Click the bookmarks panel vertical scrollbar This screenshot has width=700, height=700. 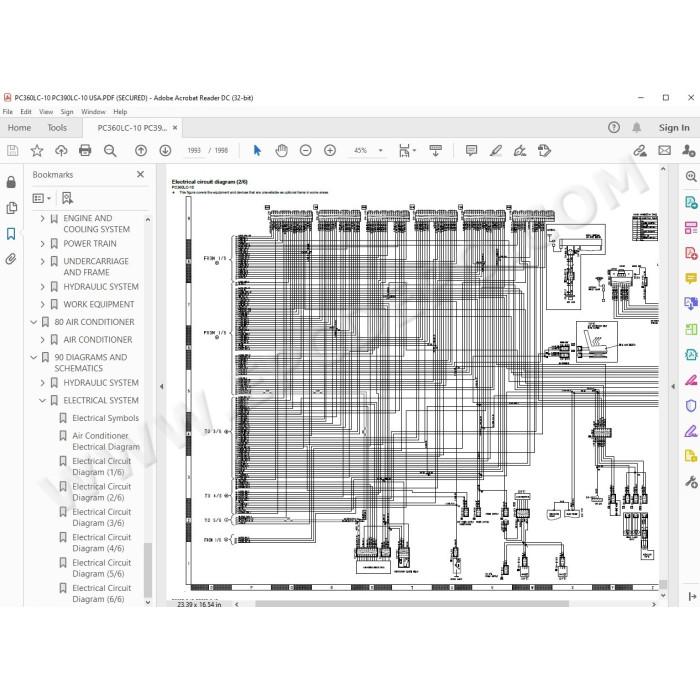(x=148, y=570)
